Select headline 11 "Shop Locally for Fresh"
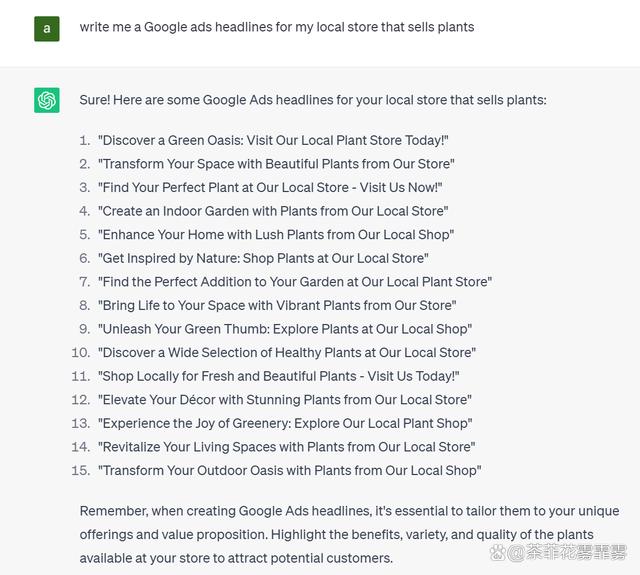The width and height of the screenshot is (640, 575). (278, 376)
